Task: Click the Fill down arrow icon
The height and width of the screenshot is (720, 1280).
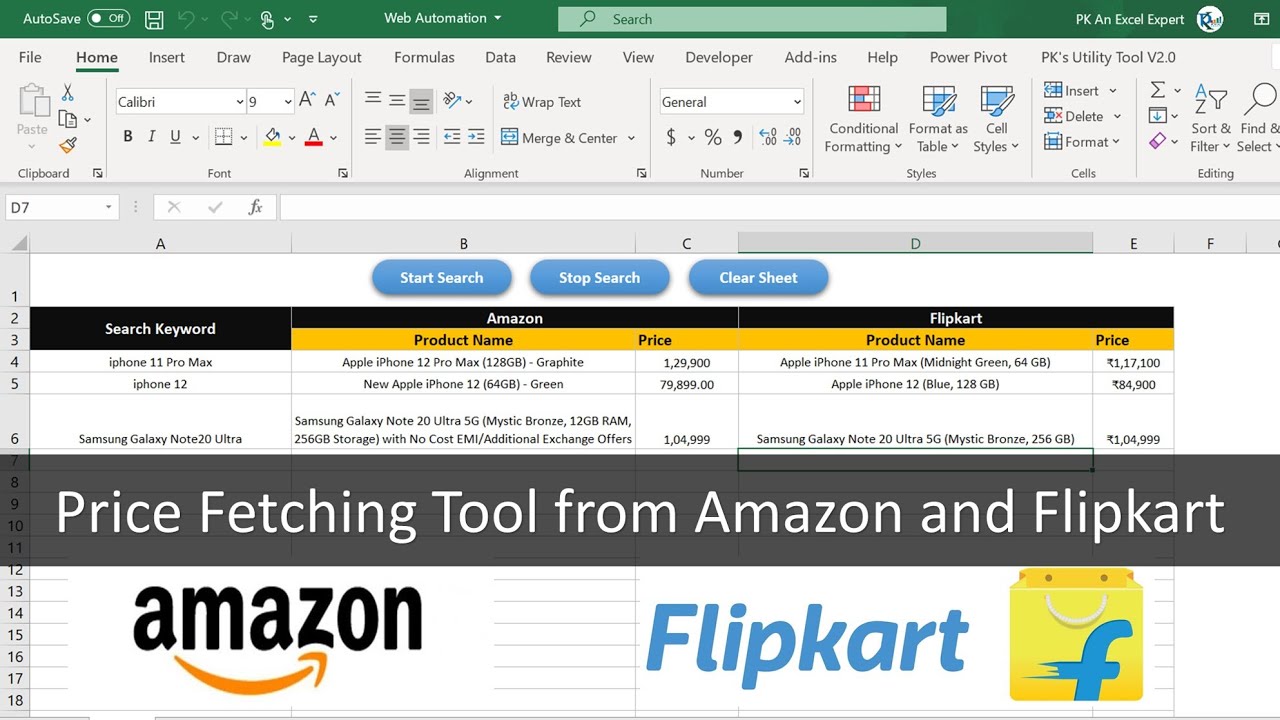Action: pos(1158,116)
